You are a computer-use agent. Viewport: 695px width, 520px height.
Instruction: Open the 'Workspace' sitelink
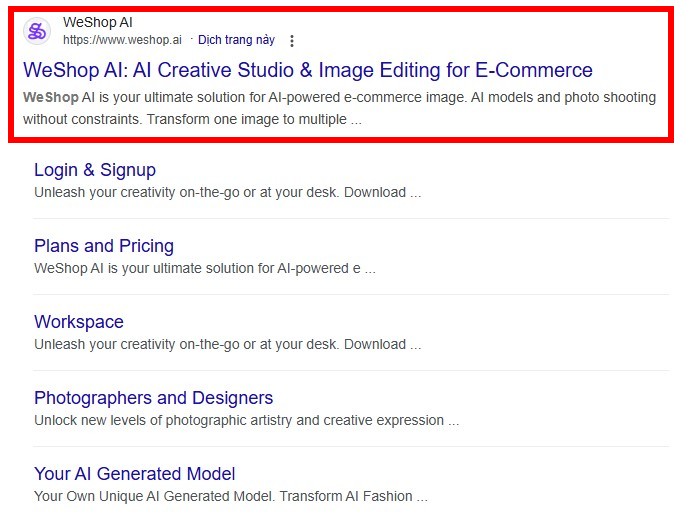79,322
